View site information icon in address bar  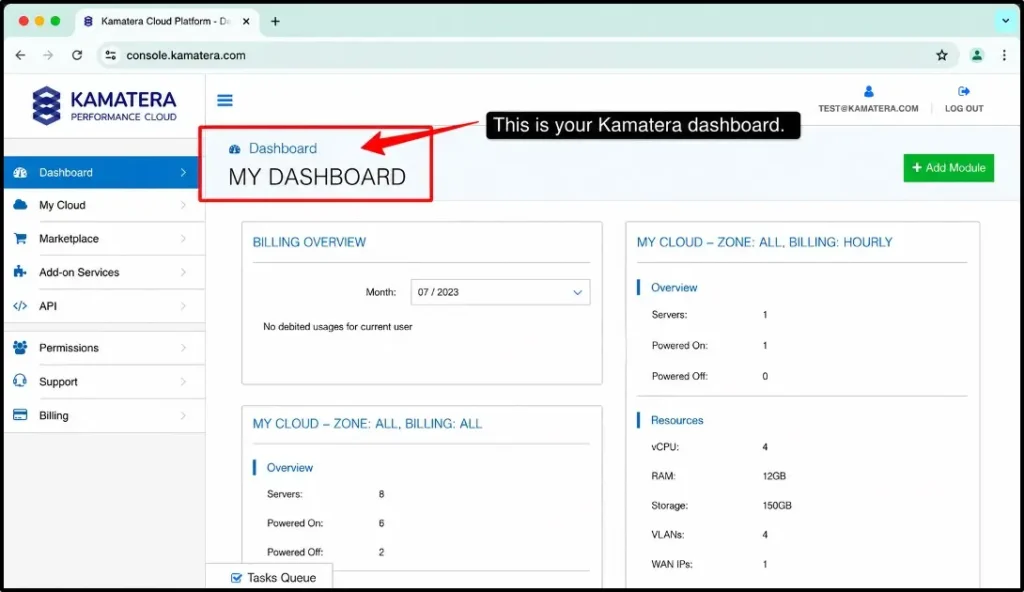click(x=111, y=55)
